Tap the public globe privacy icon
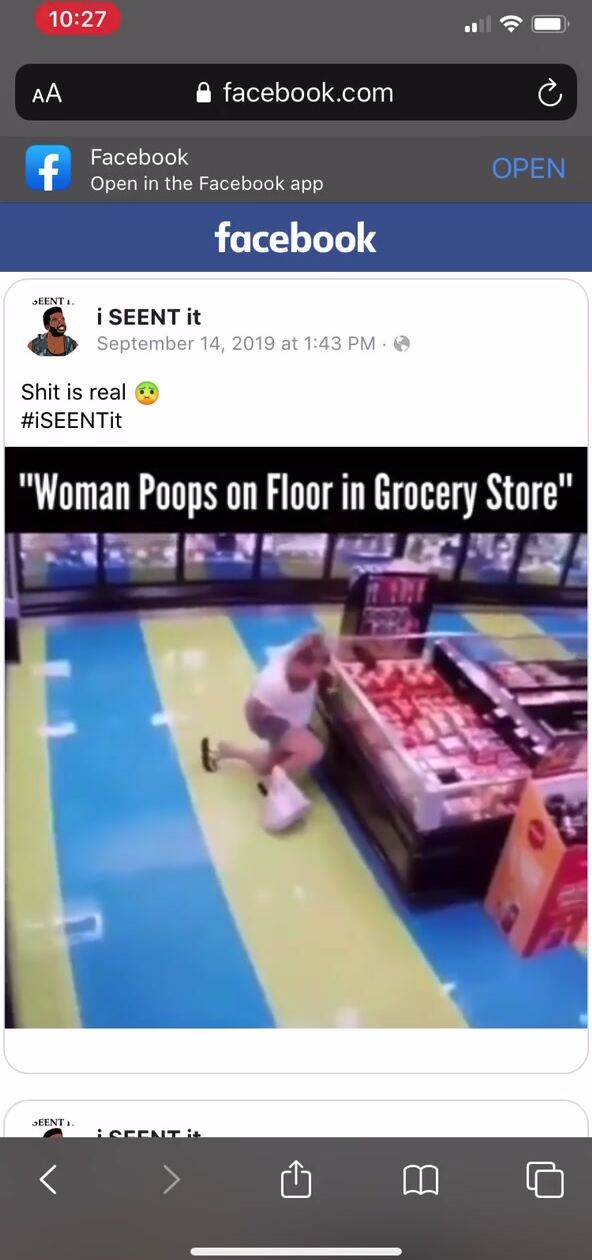Viewport: 592px width, 1260px height. 402,344
